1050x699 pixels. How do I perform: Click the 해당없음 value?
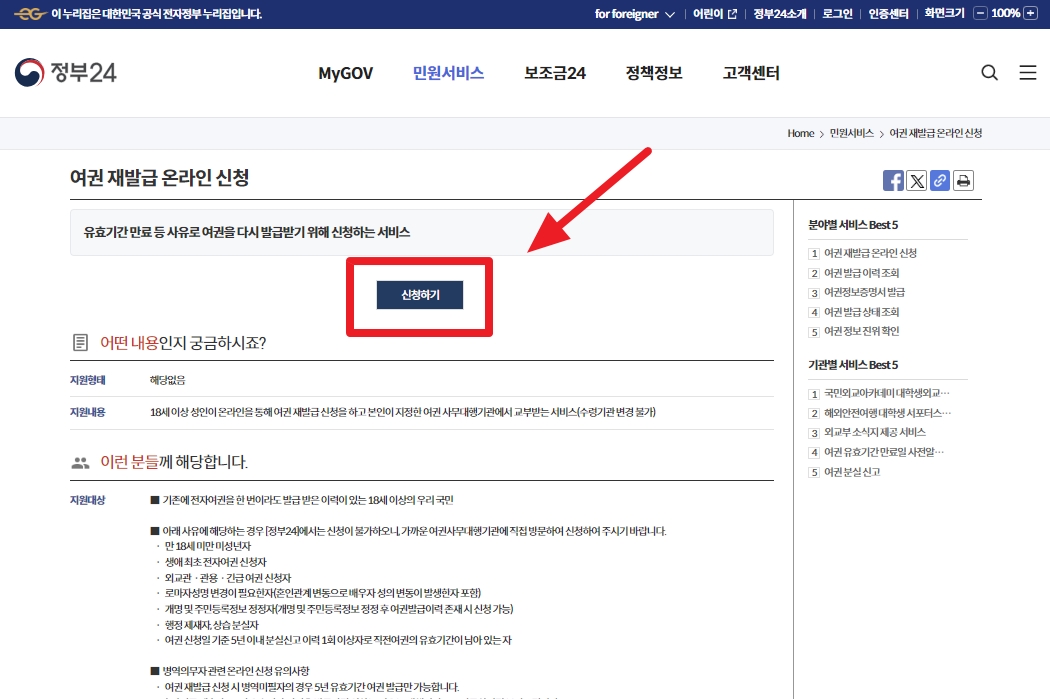point(167,380)
